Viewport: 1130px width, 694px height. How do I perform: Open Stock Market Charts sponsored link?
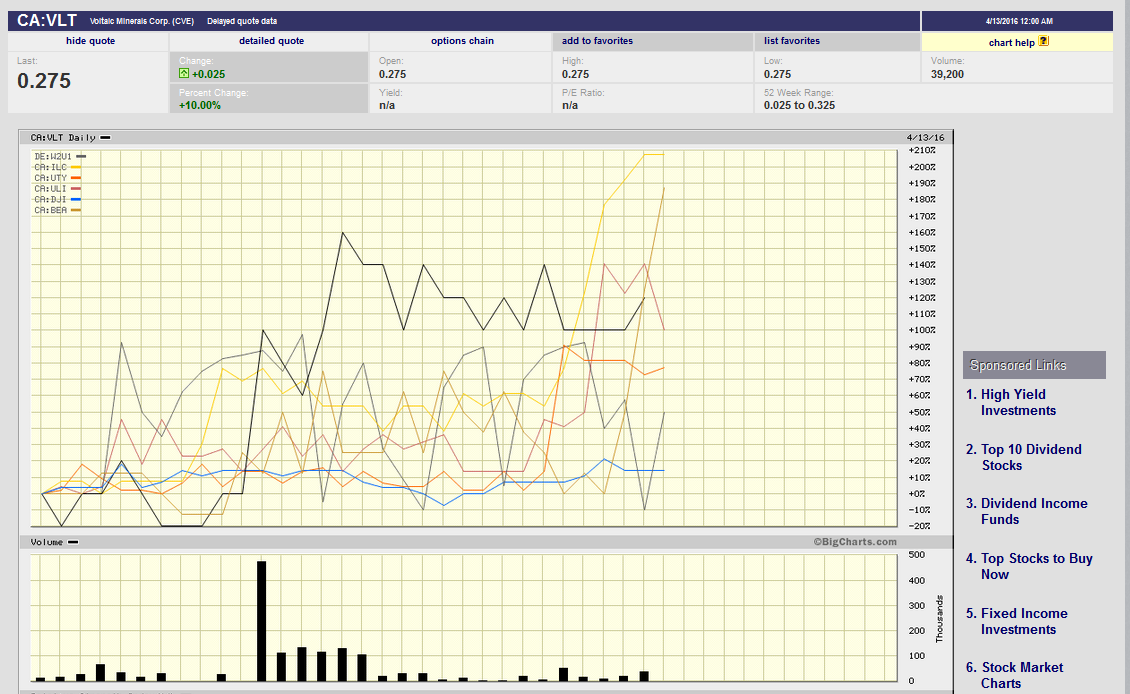pos(1022,675)
